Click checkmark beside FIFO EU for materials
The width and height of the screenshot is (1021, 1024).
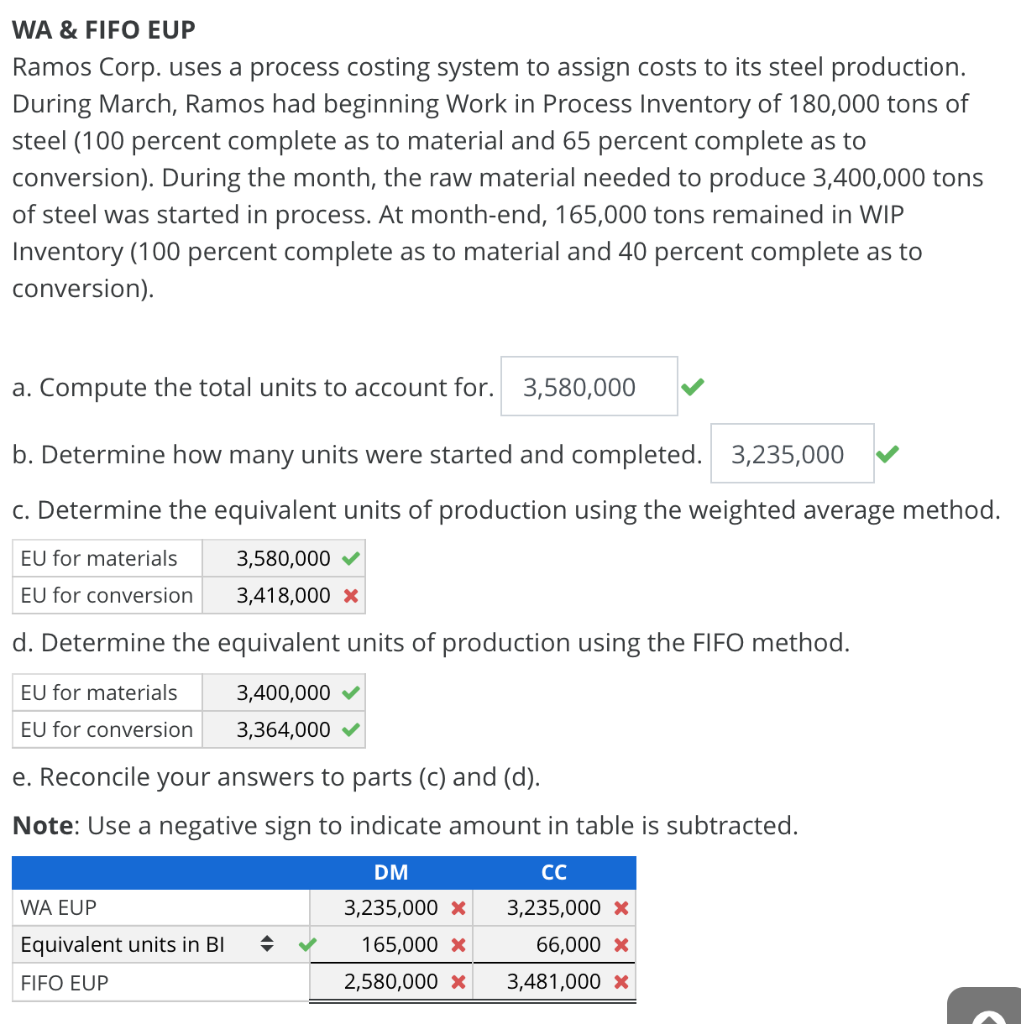click(x=349, y=692)
